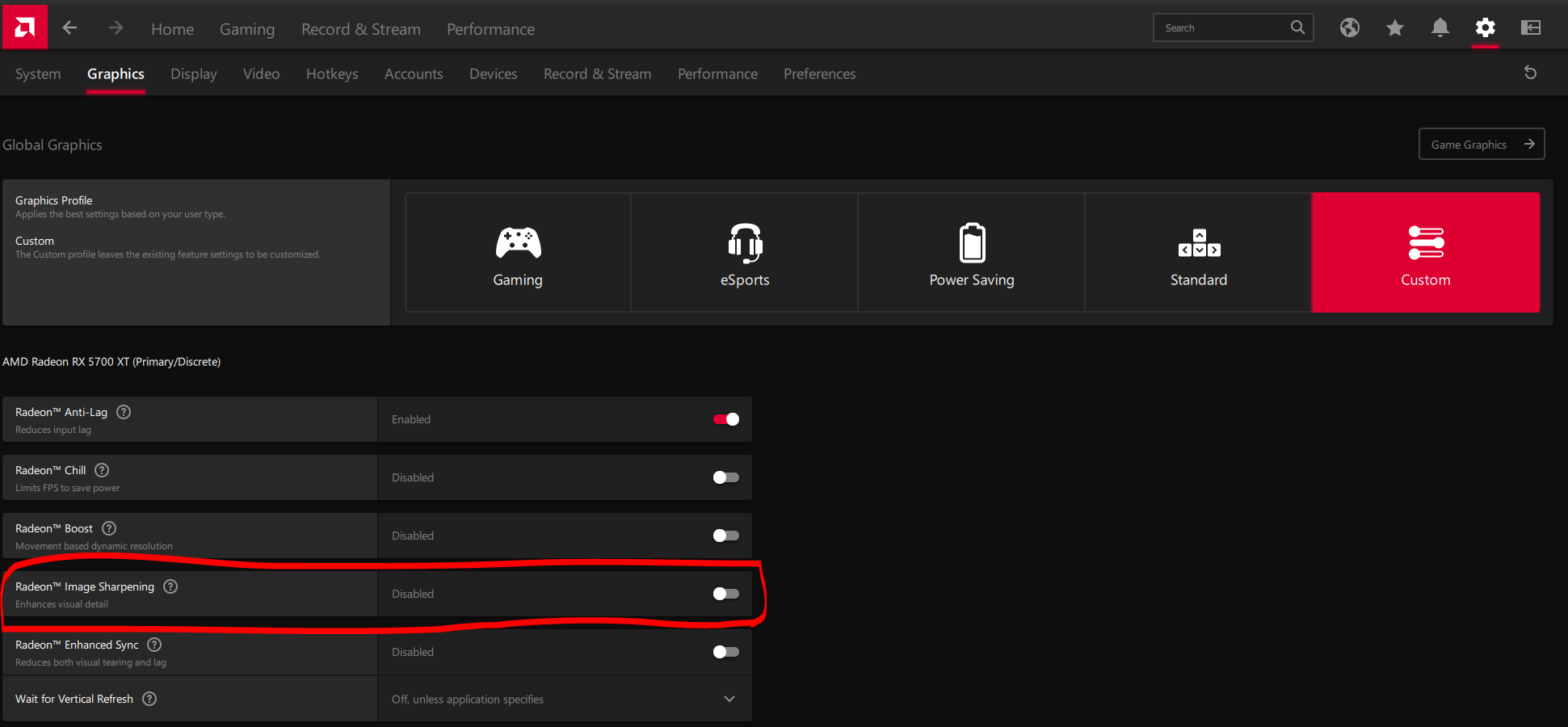1568x727 pixels.
Task: Open Record & Stream settings tab
Action: click(598, 74)
